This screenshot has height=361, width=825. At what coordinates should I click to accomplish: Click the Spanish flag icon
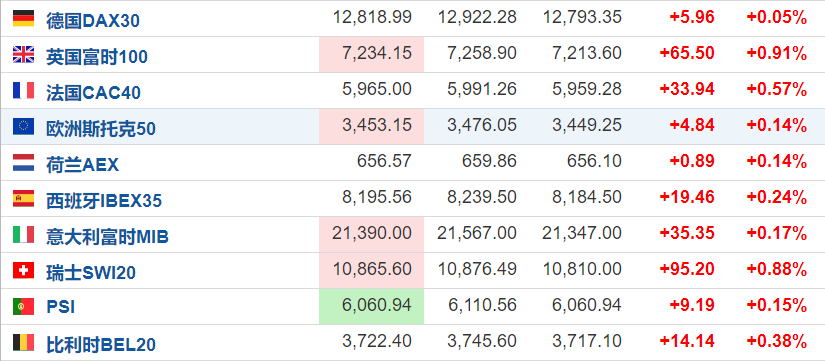pyautogui.click(x=24, y=198)
